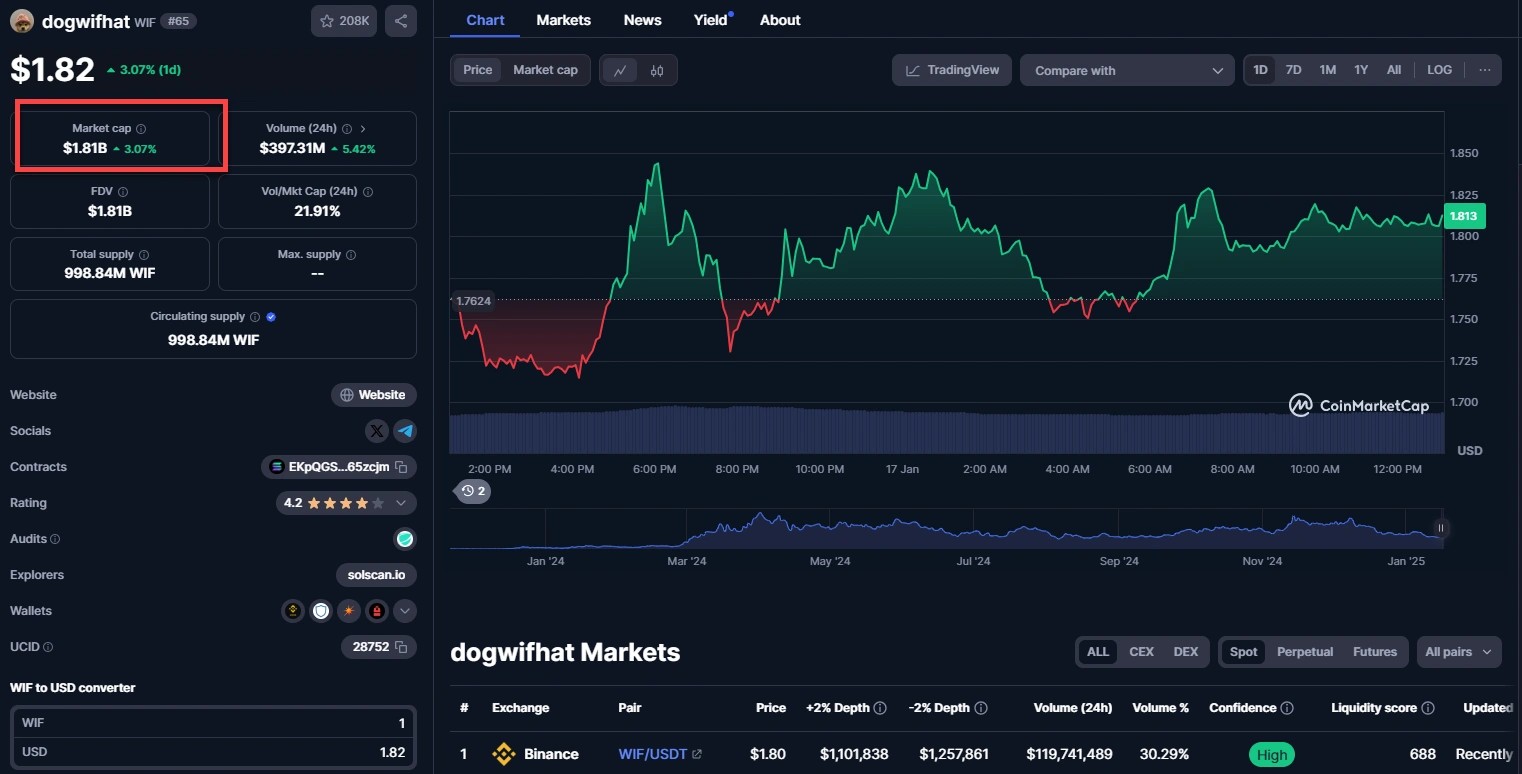Click the TradingView button
The image size is (1522, 774).
(x=952, y=70)
